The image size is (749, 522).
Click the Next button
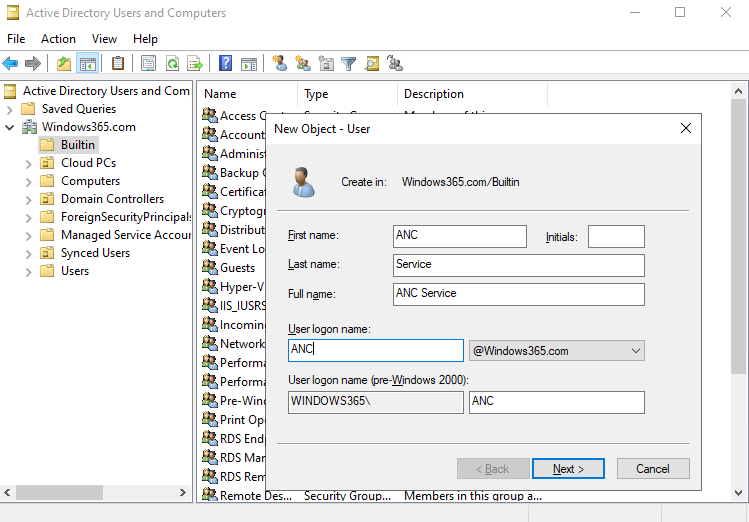[x=568, y=469]
